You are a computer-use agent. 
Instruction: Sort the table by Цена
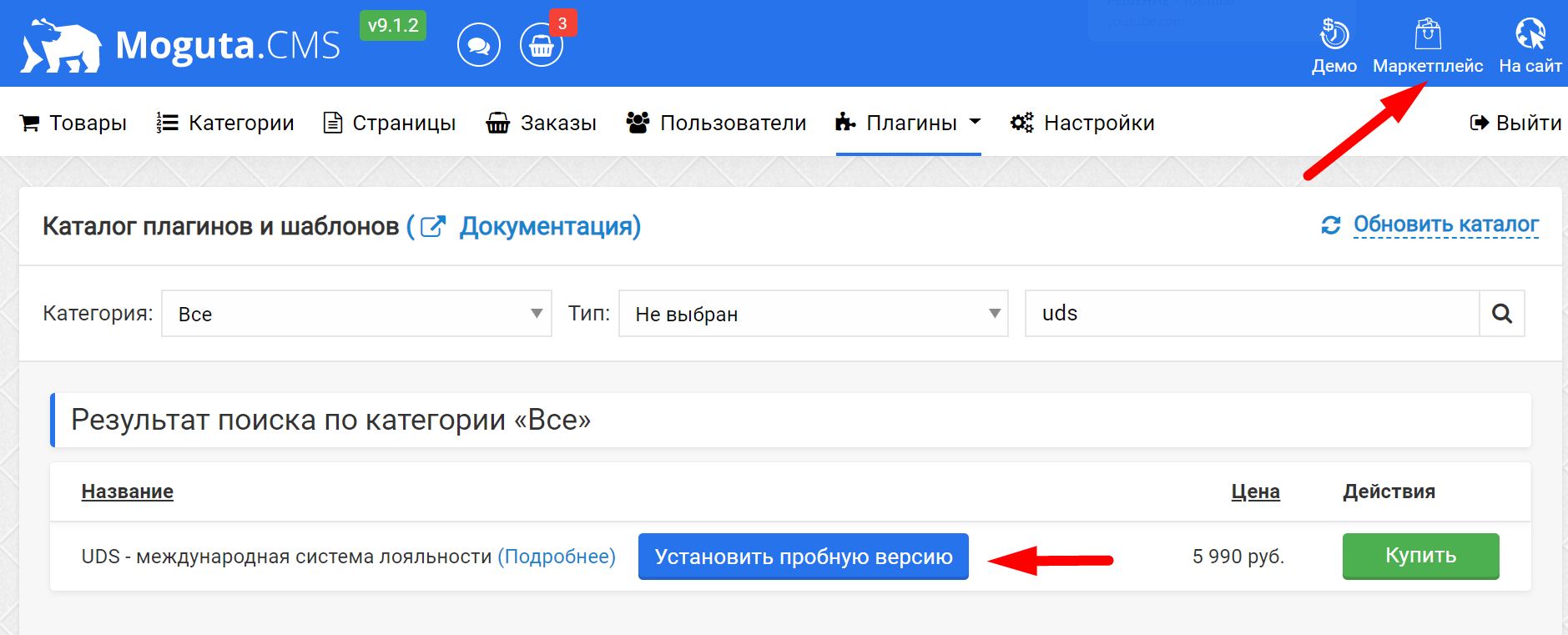click(x=1256, y=491)
